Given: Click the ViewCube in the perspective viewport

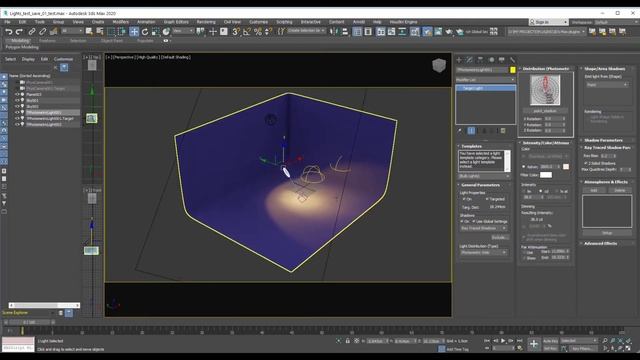Looking at the screenshot, I should [439, 65].
